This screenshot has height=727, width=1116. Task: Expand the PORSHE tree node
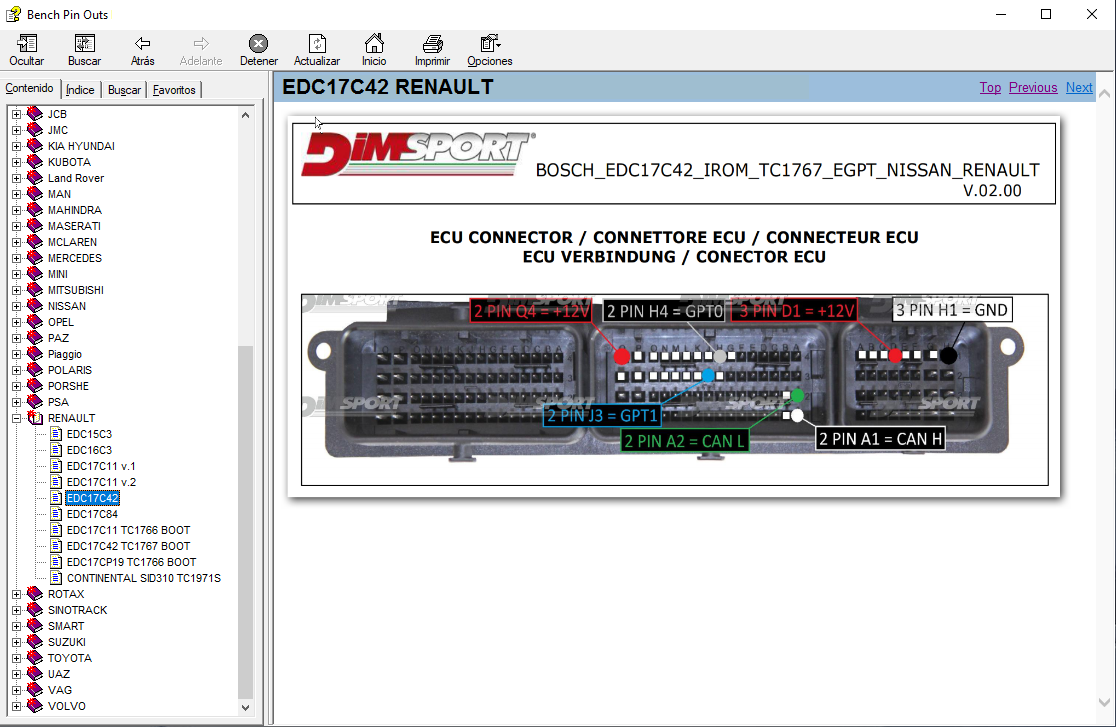tap(16, 386)
